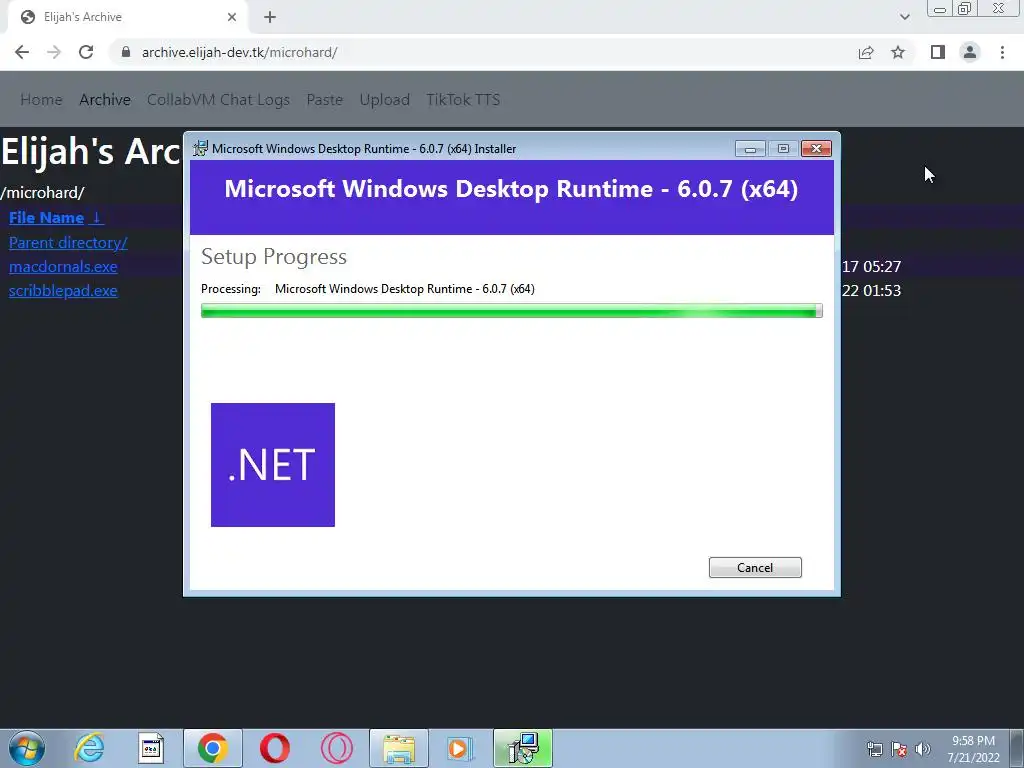Open Chrome side panel
Viewport: 1024px width, 768px height.
point(938,52)
